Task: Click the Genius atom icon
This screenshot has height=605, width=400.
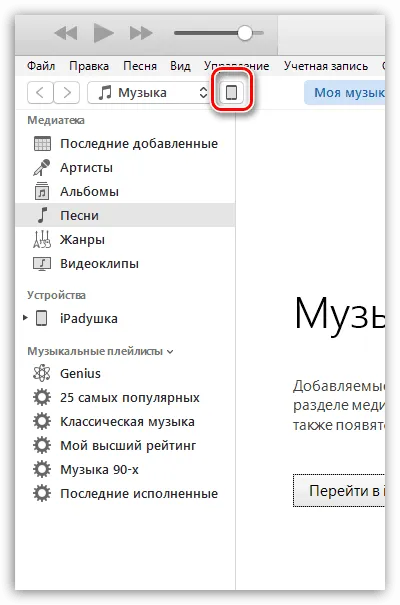Action: coord(42,373)
